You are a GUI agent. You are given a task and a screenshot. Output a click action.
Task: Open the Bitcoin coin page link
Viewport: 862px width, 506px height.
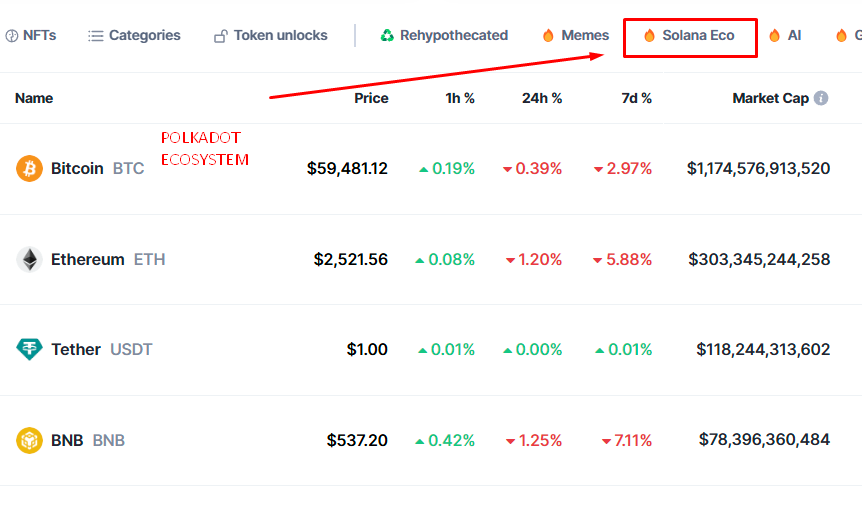pos(77,168)
